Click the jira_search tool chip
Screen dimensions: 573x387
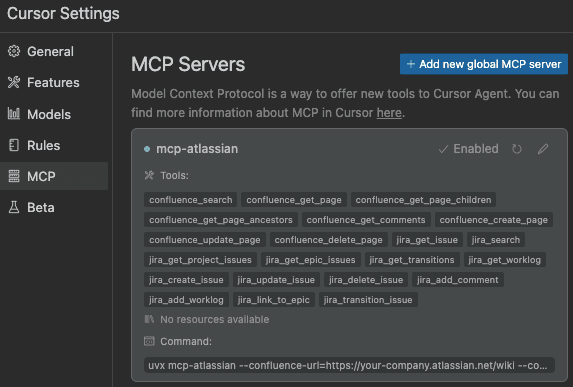coord(496,240)
